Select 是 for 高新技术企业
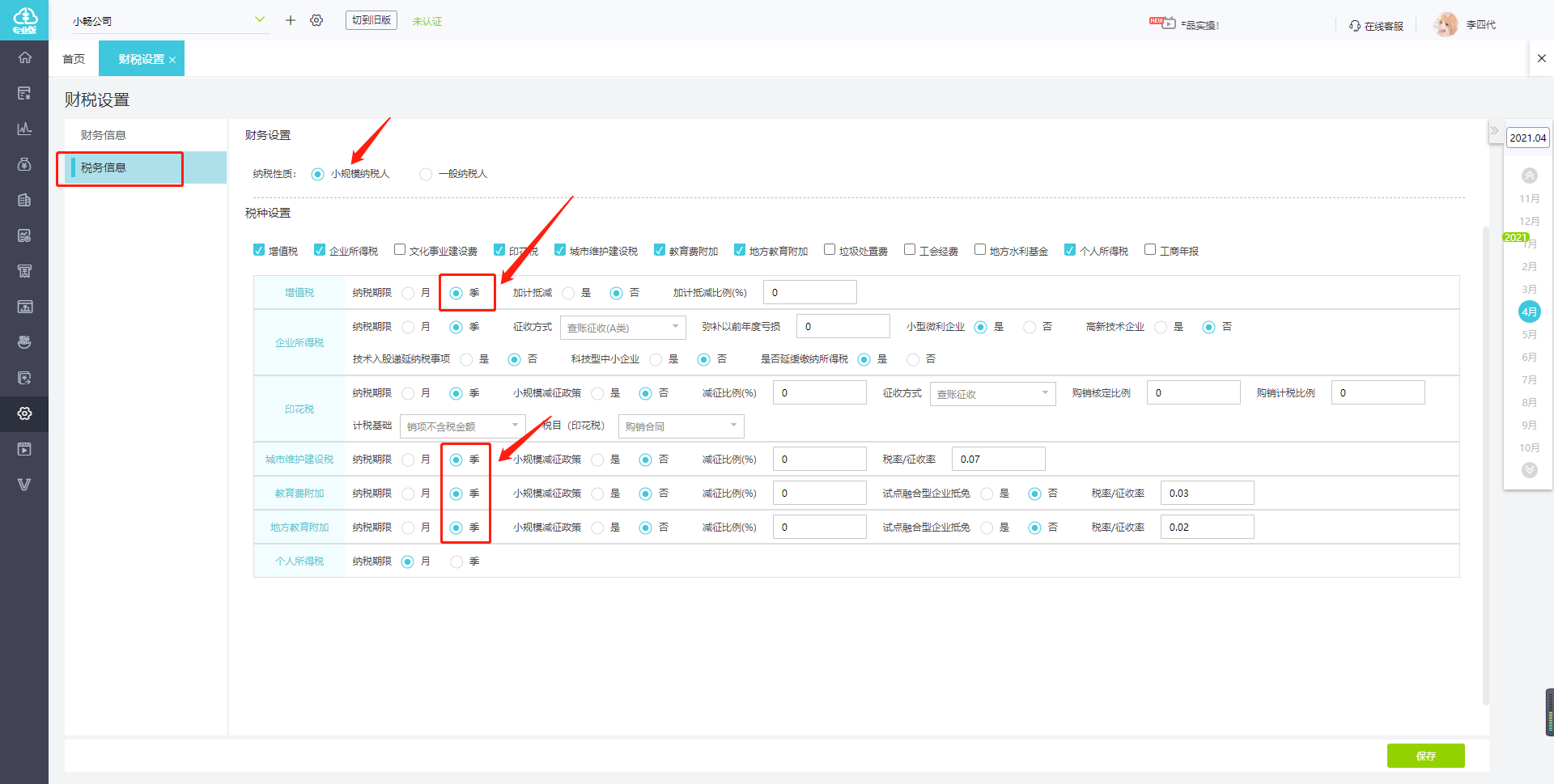The width and height of the screenshot is (1554, 784). pos(1161,327)
